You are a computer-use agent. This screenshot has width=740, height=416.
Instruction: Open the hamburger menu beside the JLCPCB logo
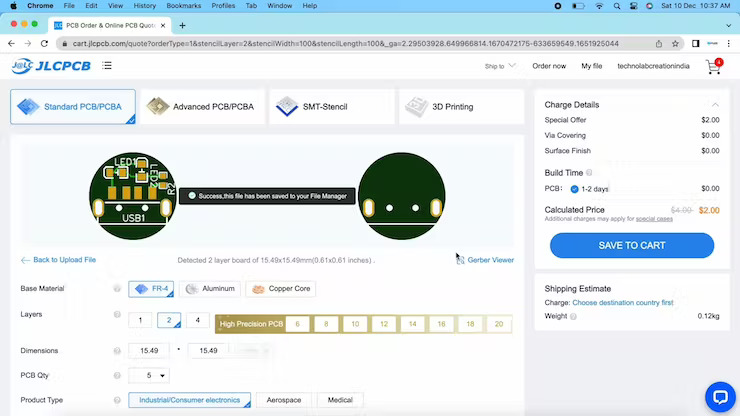coord(107,66)
